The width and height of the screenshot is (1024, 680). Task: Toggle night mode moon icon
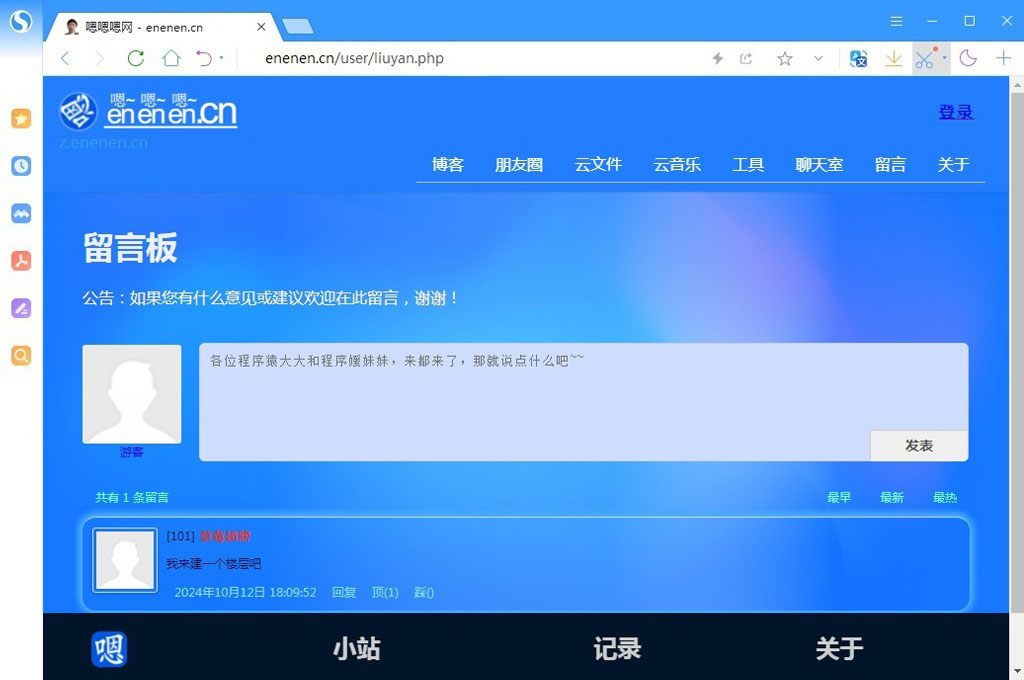click(x=968, y=58)
